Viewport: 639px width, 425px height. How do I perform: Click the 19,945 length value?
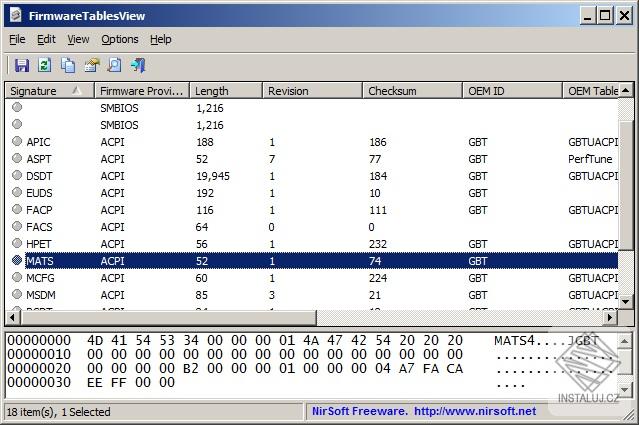click(213, 176)
